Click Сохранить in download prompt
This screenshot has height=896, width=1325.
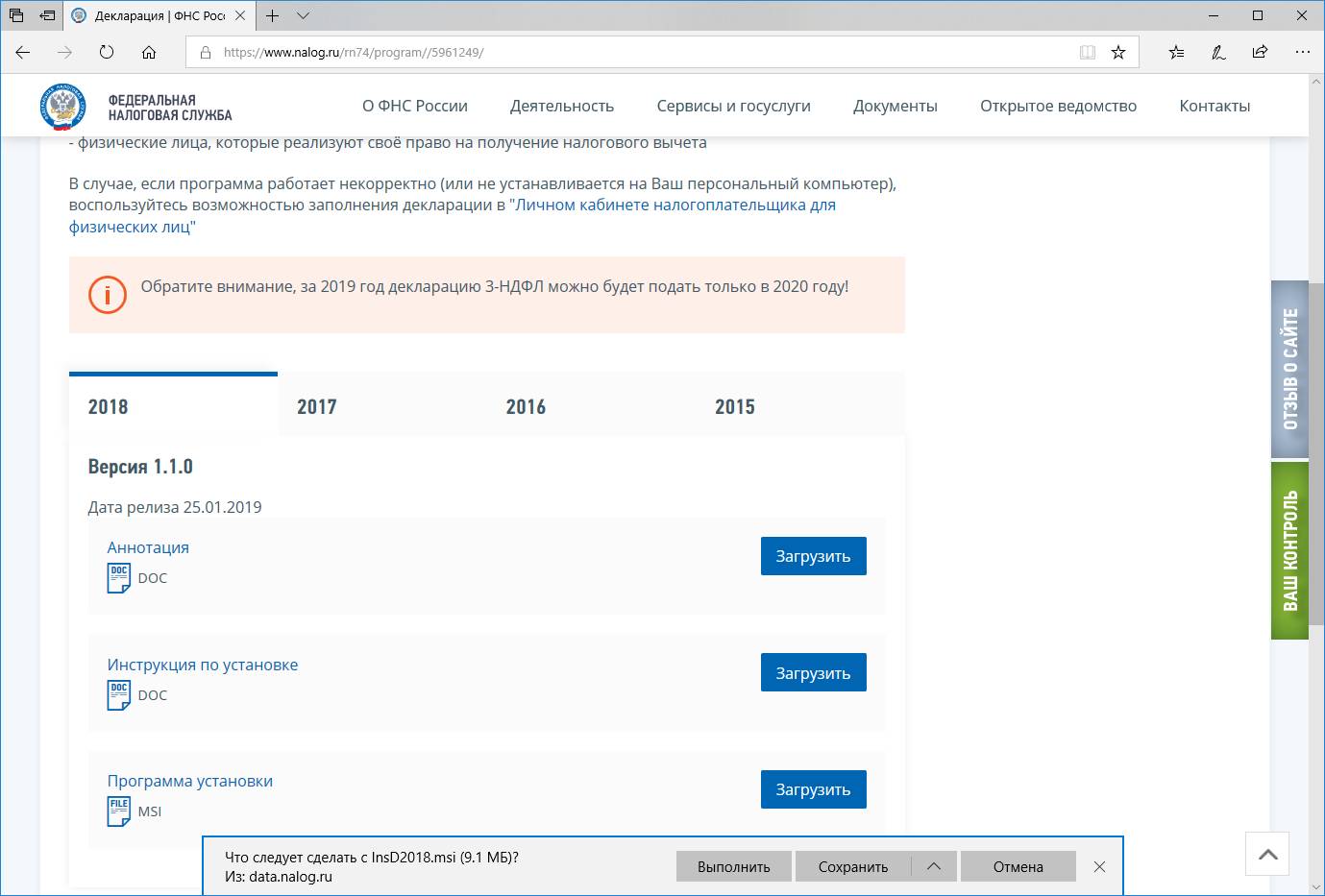tap(853, 866)
